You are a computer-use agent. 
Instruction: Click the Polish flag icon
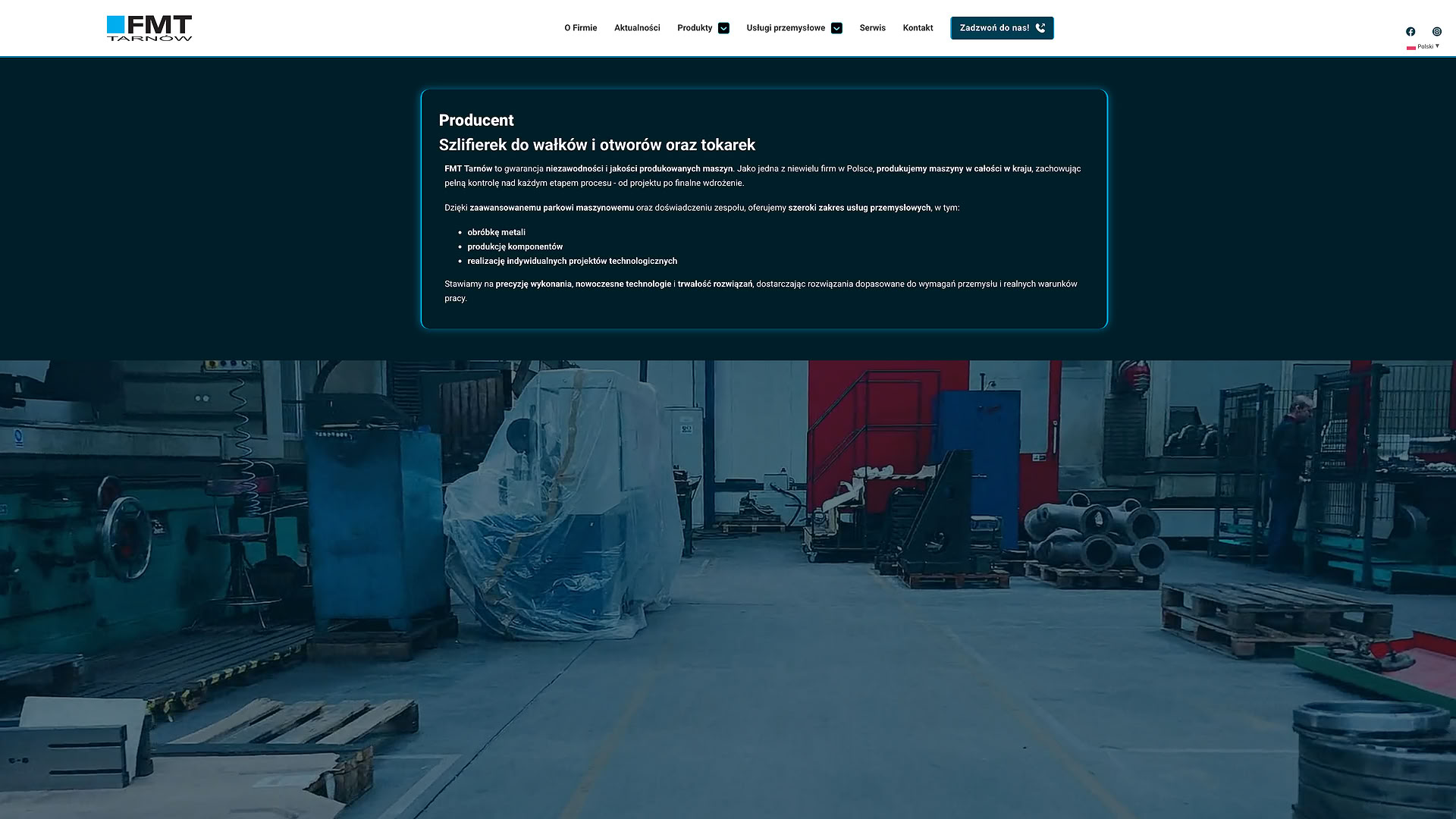pos(1410,47)
